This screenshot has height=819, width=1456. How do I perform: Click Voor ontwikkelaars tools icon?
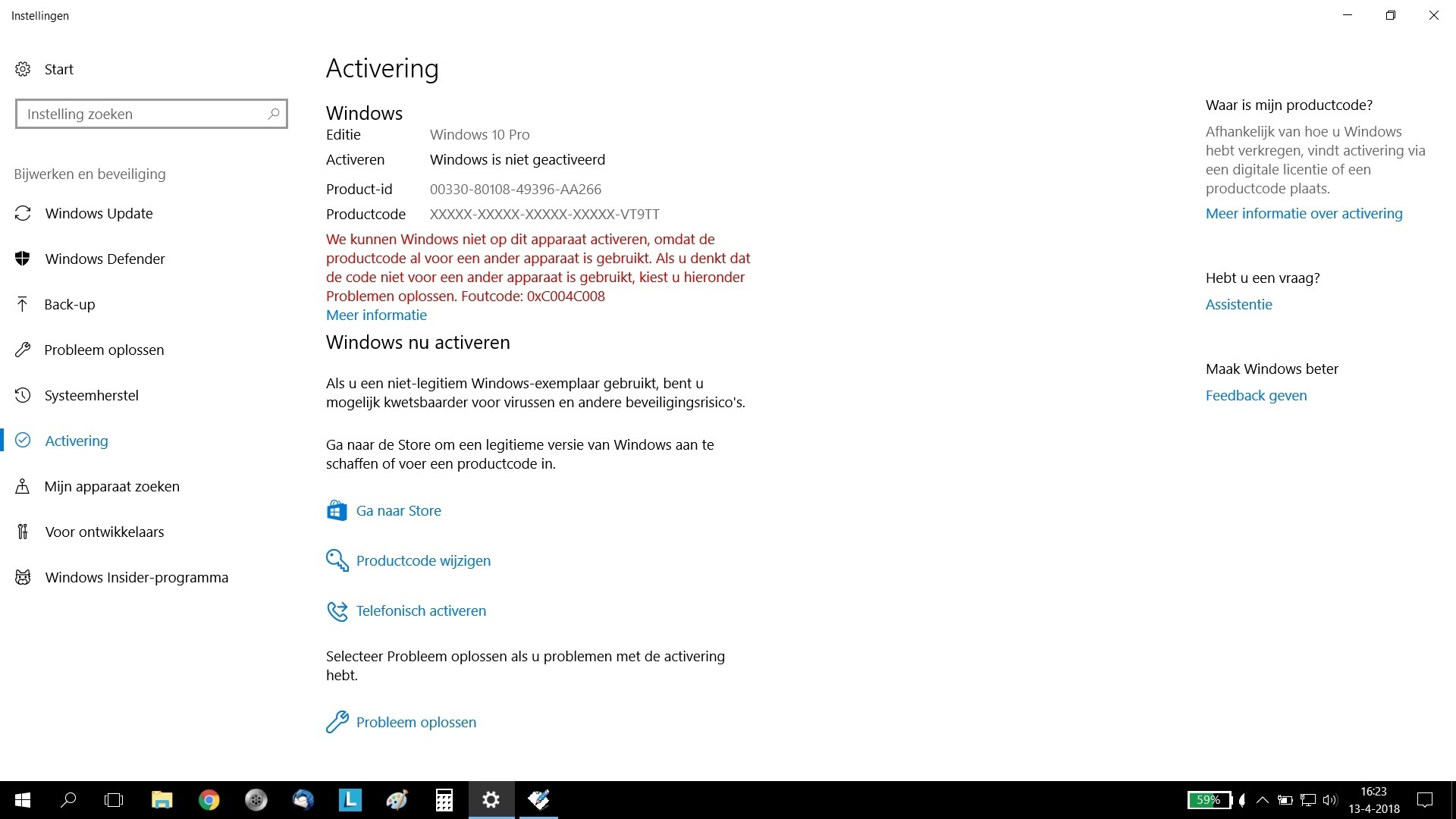click(23, 532)
